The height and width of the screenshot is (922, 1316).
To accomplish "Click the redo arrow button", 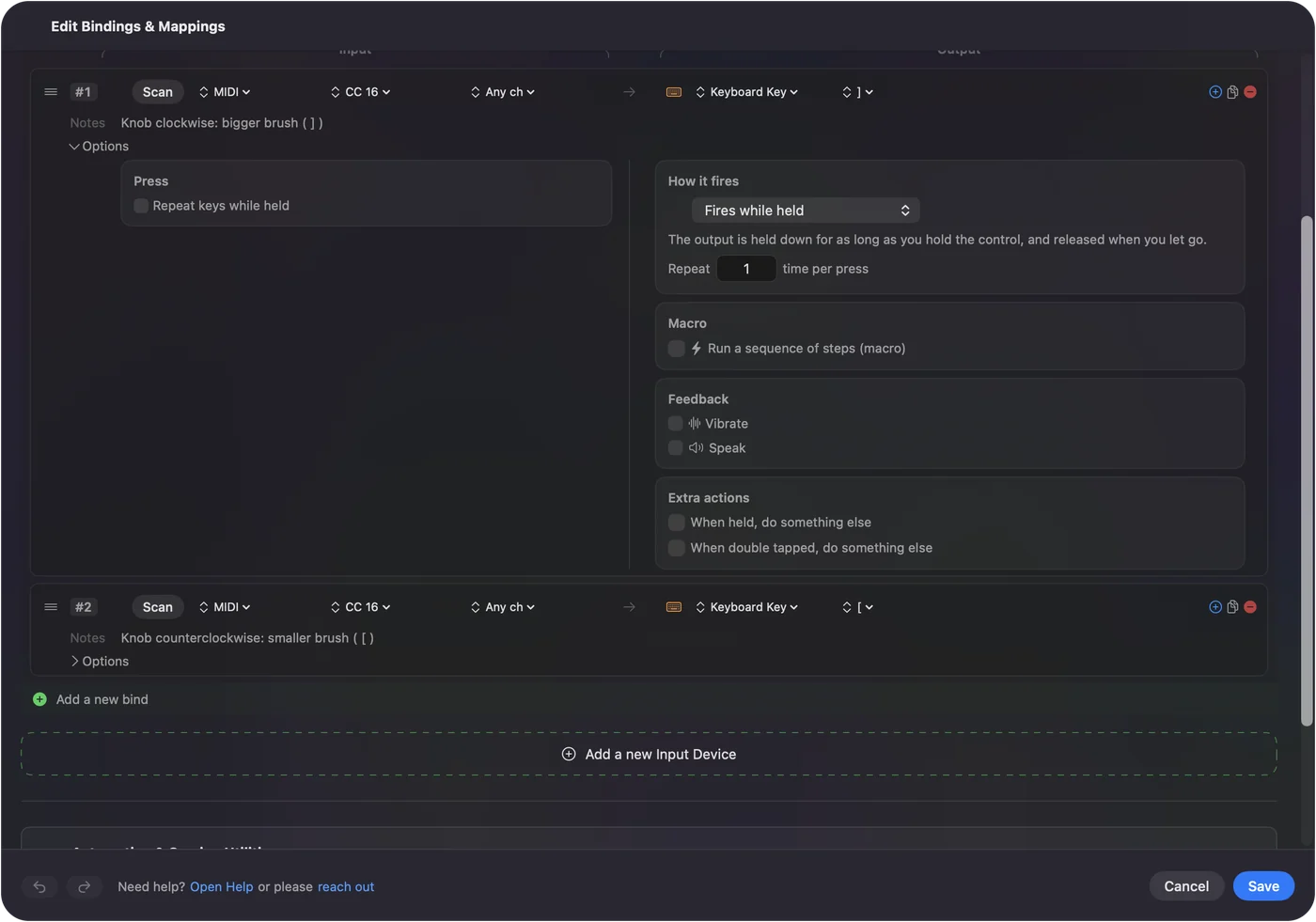I will click(84, 886).
